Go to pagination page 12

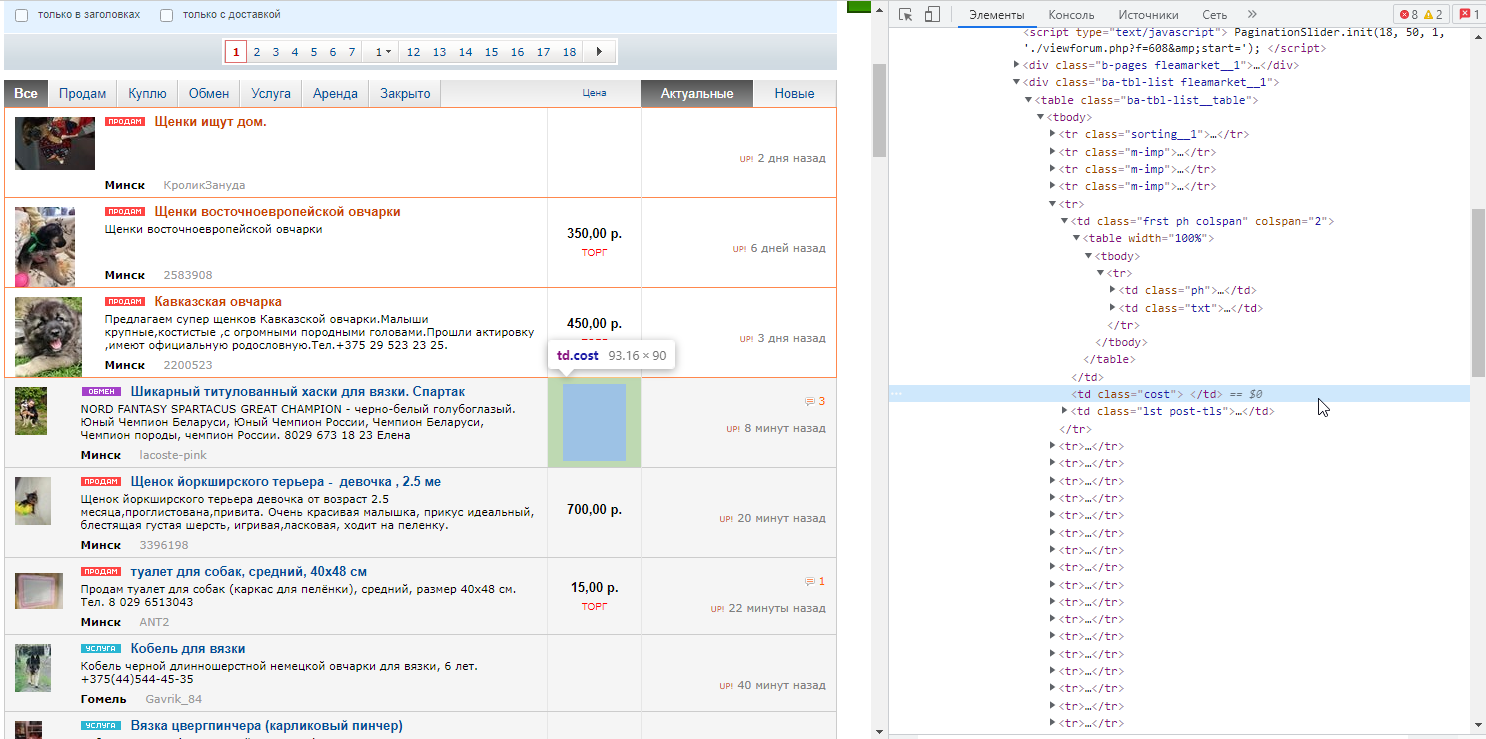413,52
